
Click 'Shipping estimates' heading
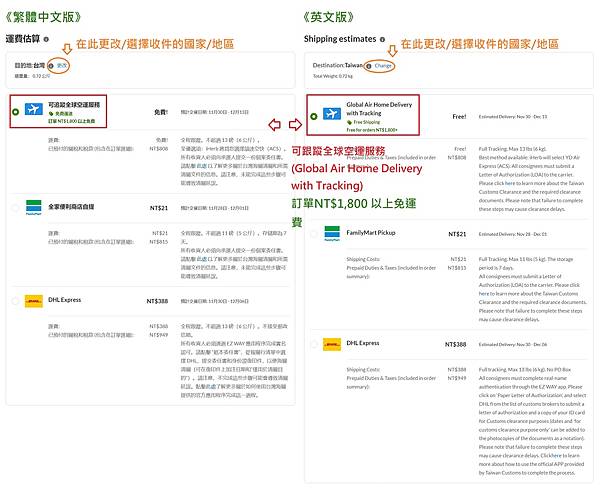[x=340, y=39]
